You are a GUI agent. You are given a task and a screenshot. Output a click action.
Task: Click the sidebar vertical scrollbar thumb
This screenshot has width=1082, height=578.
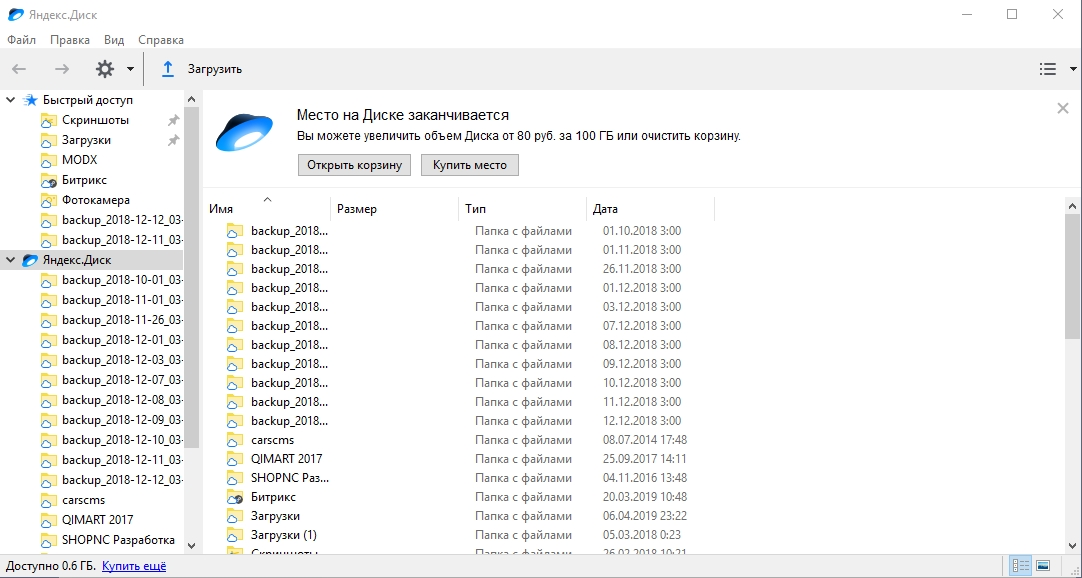[x=192, y=279]
